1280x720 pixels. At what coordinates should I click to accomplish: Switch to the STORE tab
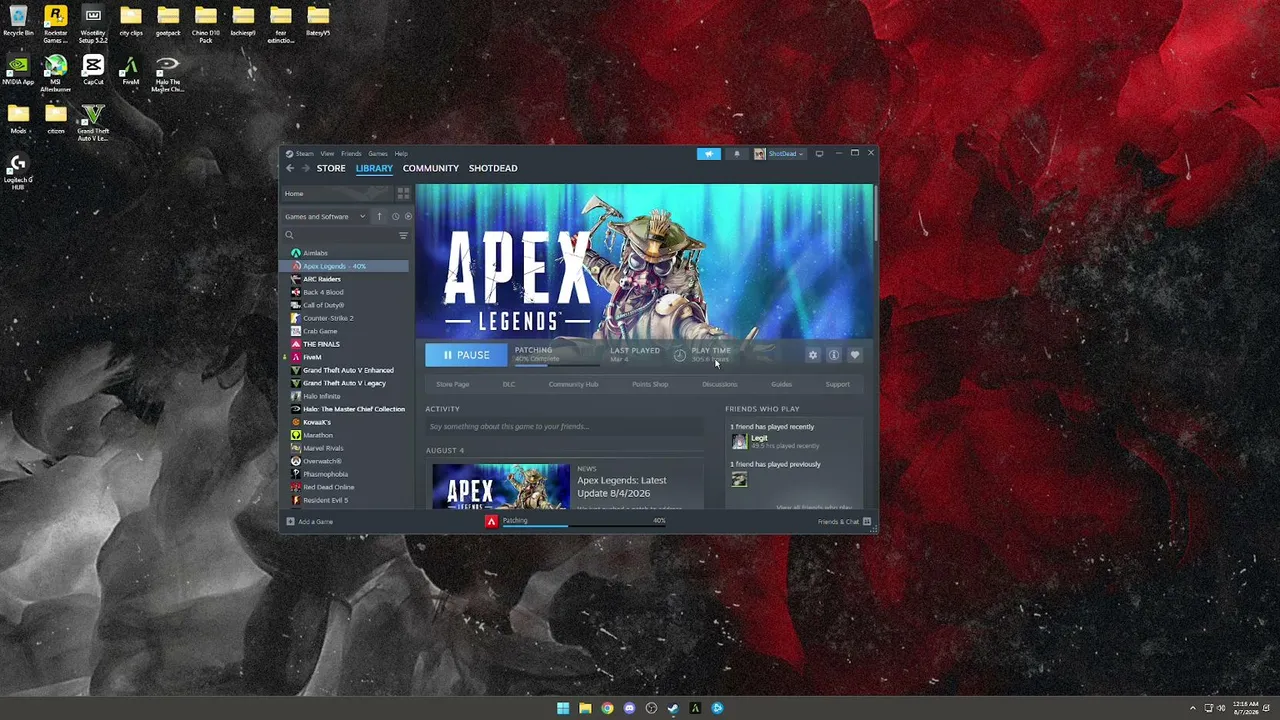tap(331, 168)
